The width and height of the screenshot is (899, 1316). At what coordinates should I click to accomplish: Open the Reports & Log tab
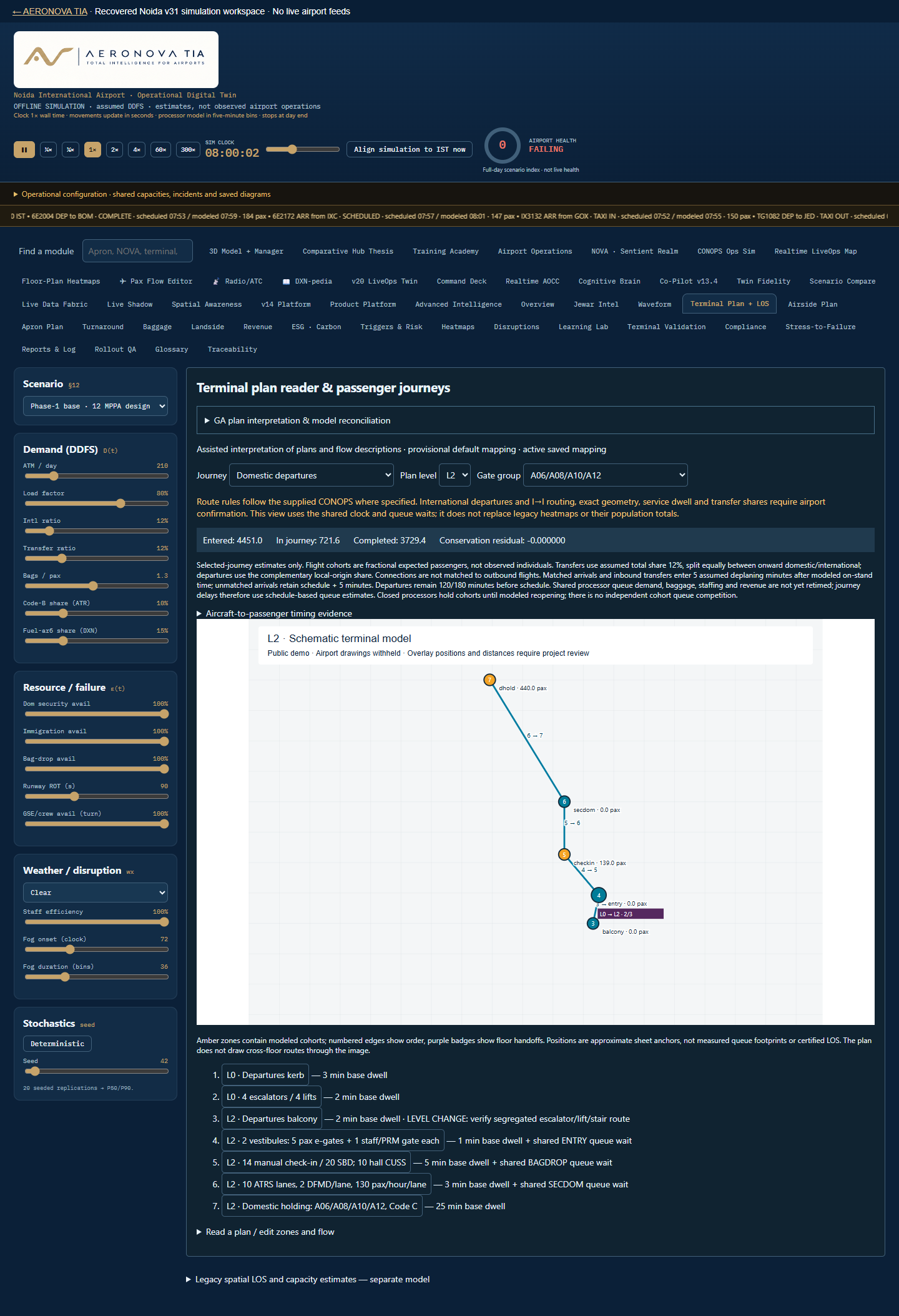(x=49, y=349)
